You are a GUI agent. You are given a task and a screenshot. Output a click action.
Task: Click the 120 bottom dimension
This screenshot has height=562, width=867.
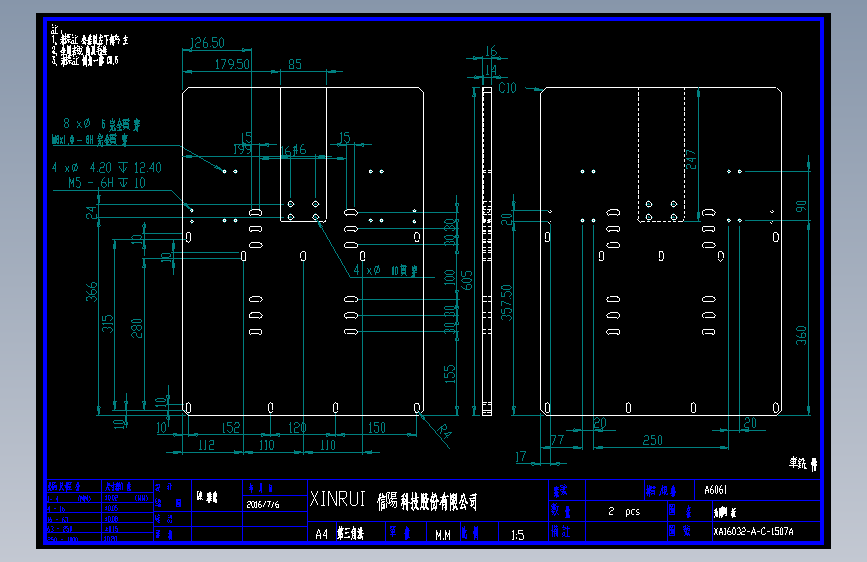click(x=297, y=428)
